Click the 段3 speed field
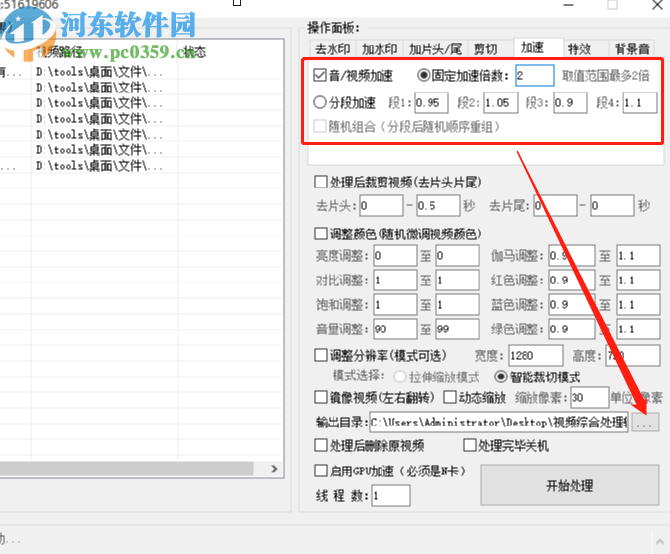The width and height of the screenshot is (670, 554). click(570, 103)
